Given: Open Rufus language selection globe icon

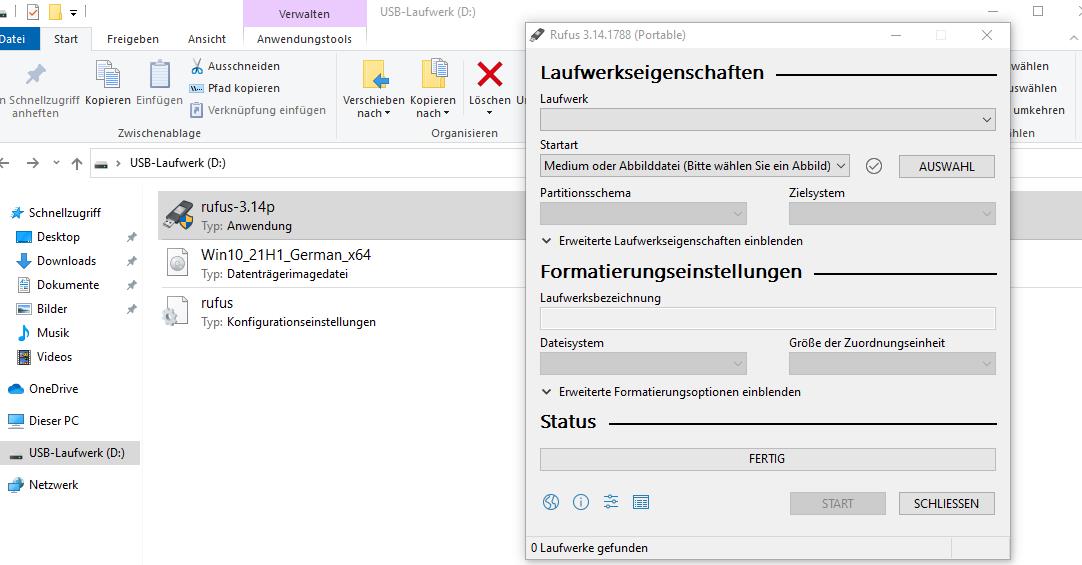Looking at the screenshot, I should [551, 502].
